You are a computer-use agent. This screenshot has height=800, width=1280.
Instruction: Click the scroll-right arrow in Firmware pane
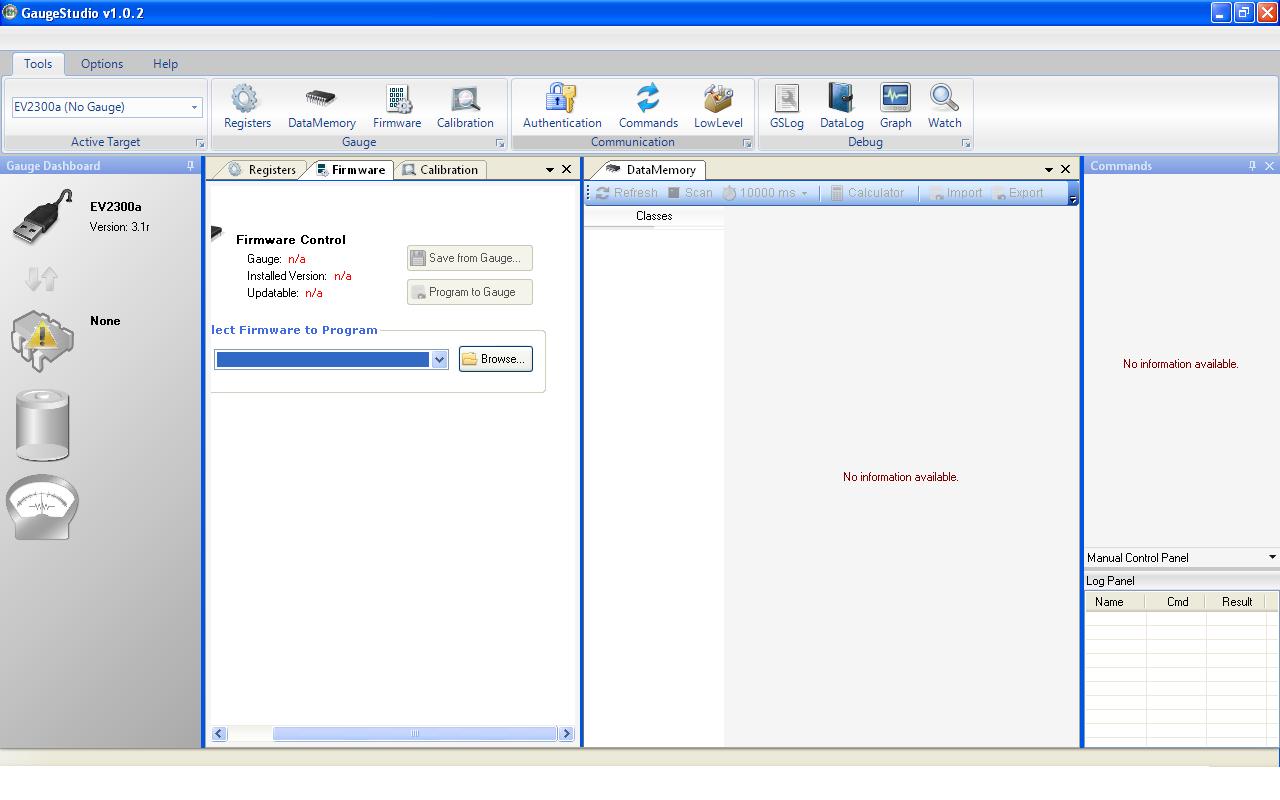[x=567, y=734]
